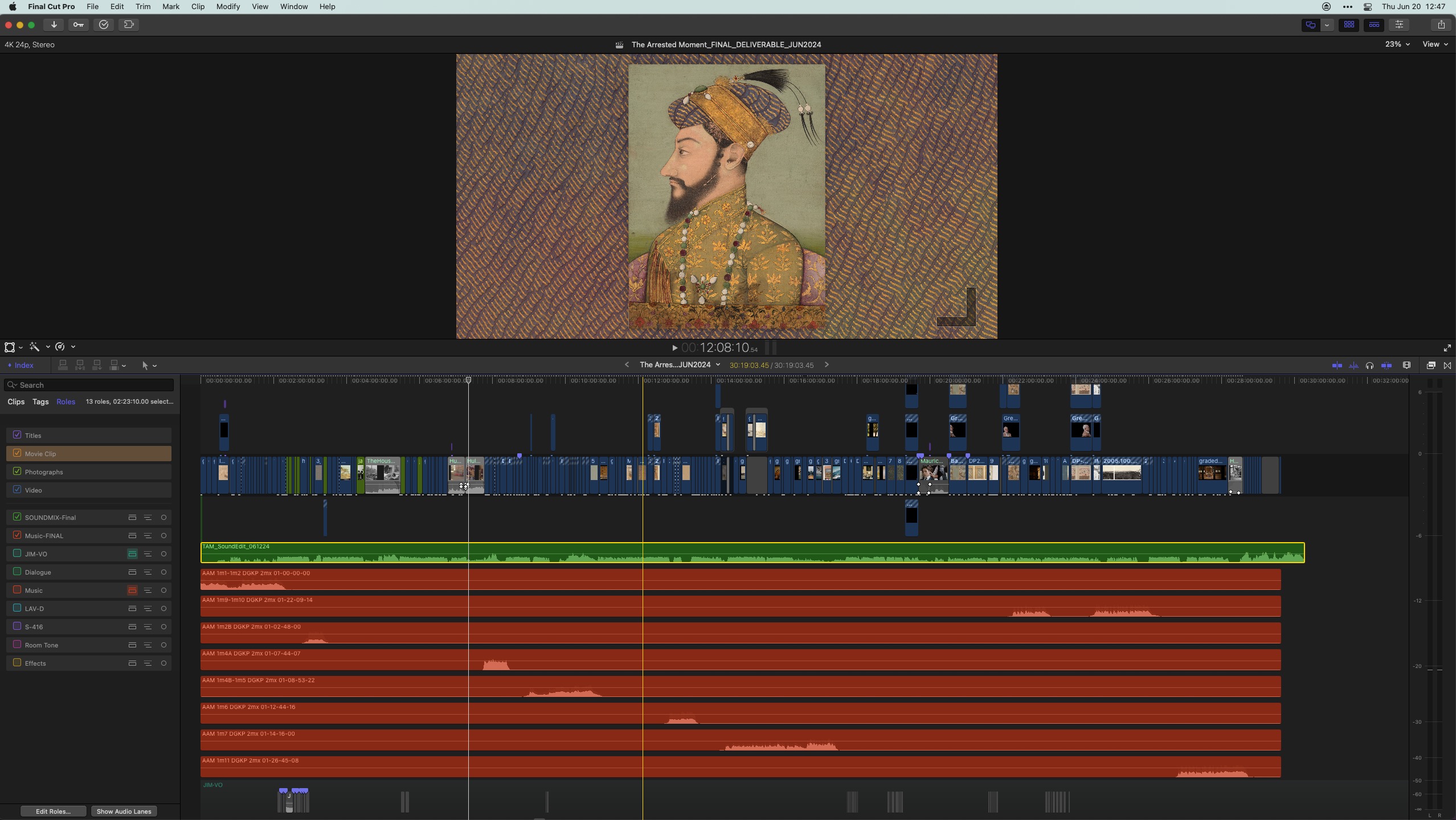1456x820 pixels.
Task: Click the Edit Roles button
Action: tap(53, 811)
